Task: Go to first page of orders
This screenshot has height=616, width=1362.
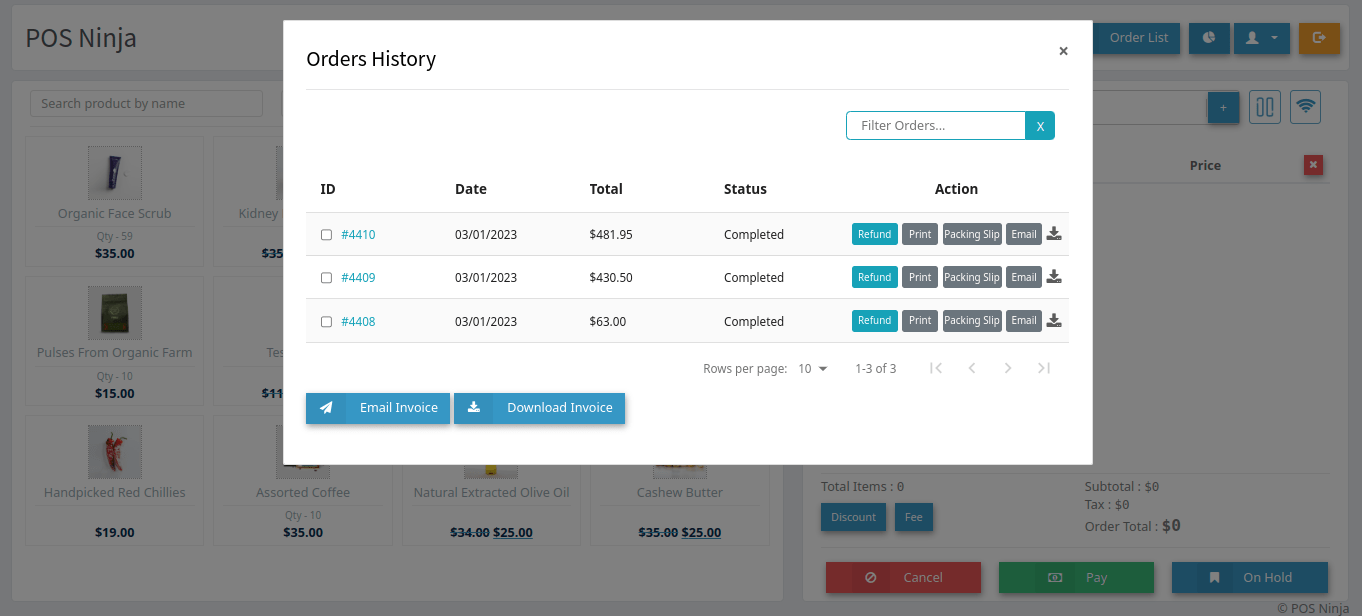Action: coord(936,369)
